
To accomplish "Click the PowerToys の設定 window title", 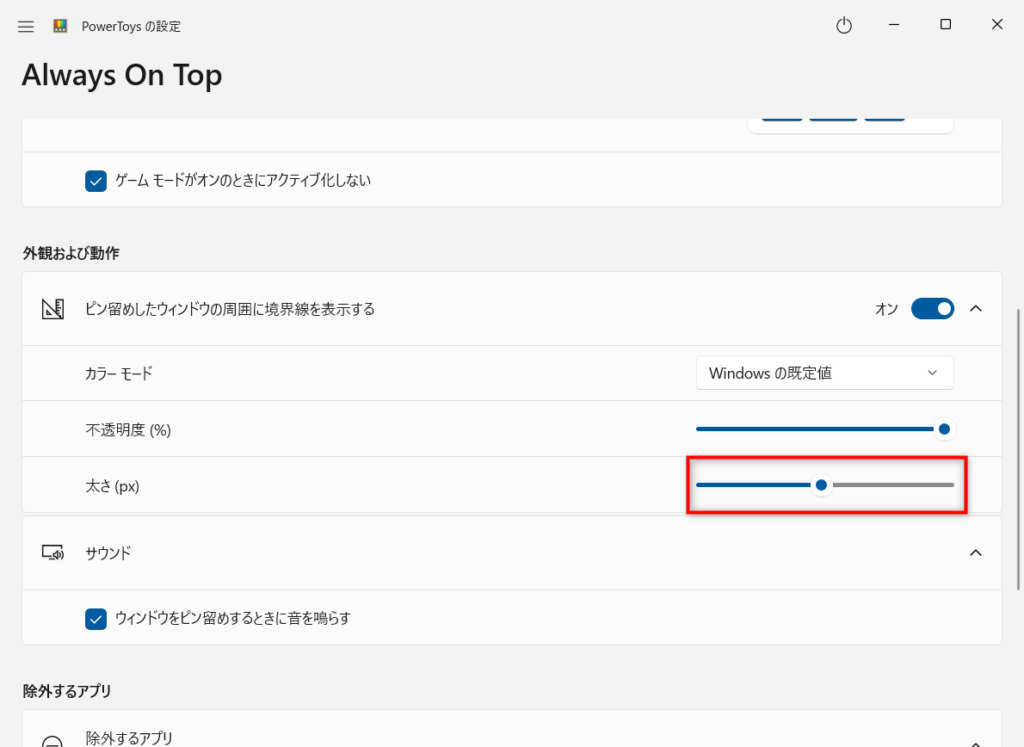I will click(x=131, y=27).
